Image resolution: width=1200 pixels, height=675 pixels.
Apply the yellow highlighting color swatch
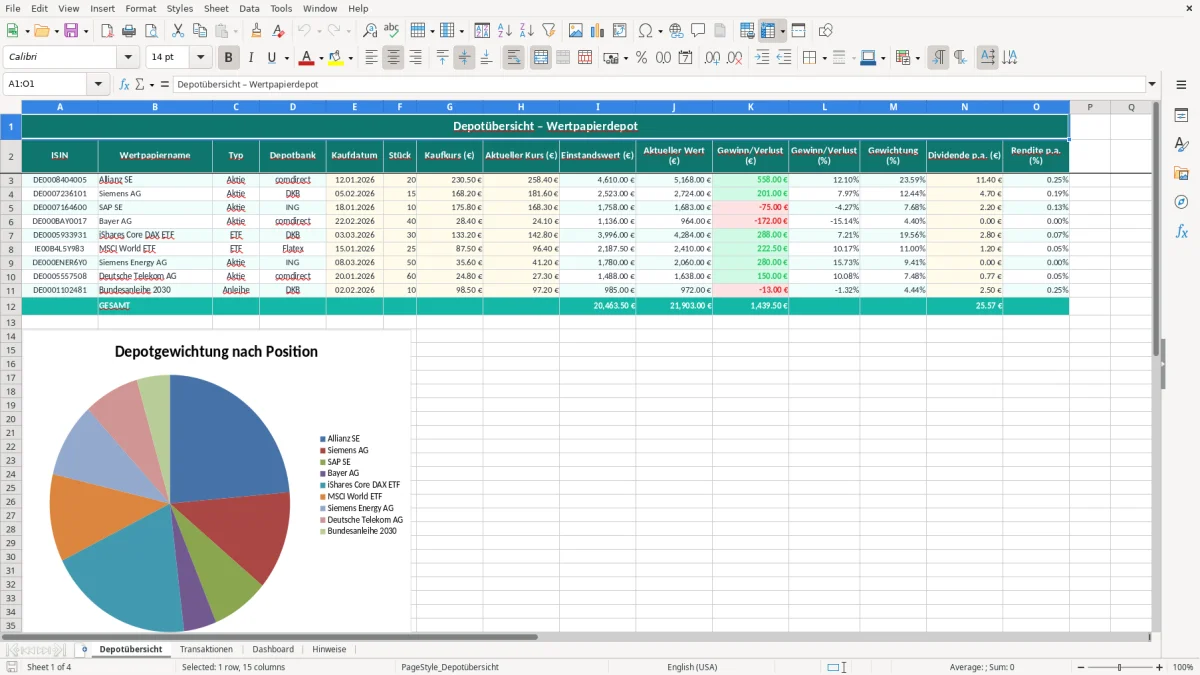click(x=336, y=58)
